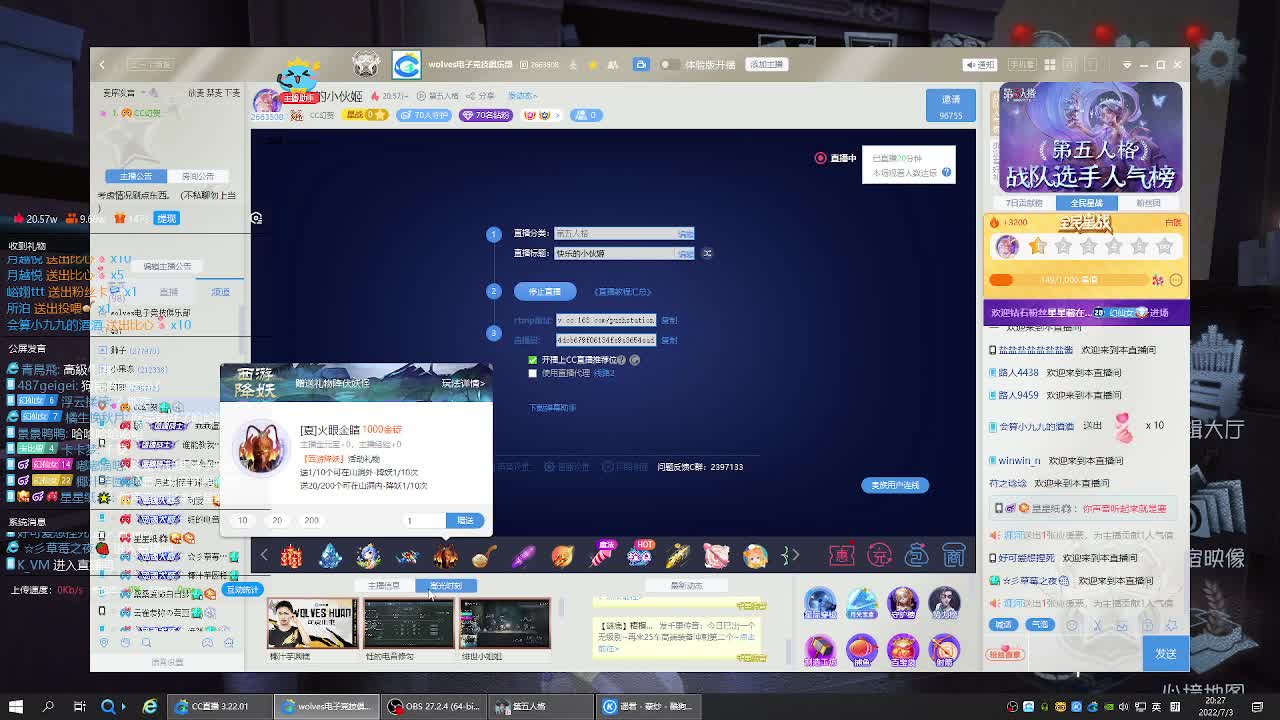This screenshot has width=1280, height=720.
Task: Uncheck 开播上CC直播推荐位 checkbox
Action: tap(532, 360)
